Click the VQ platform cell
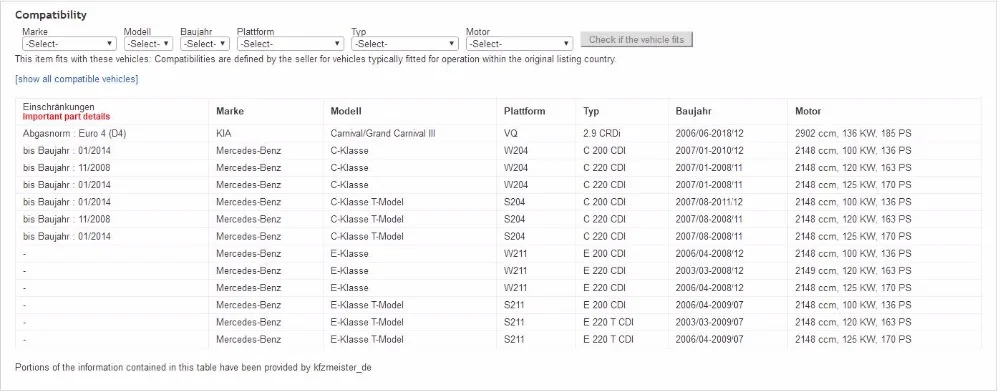The image size is (1000, 392). coord(510,134)
